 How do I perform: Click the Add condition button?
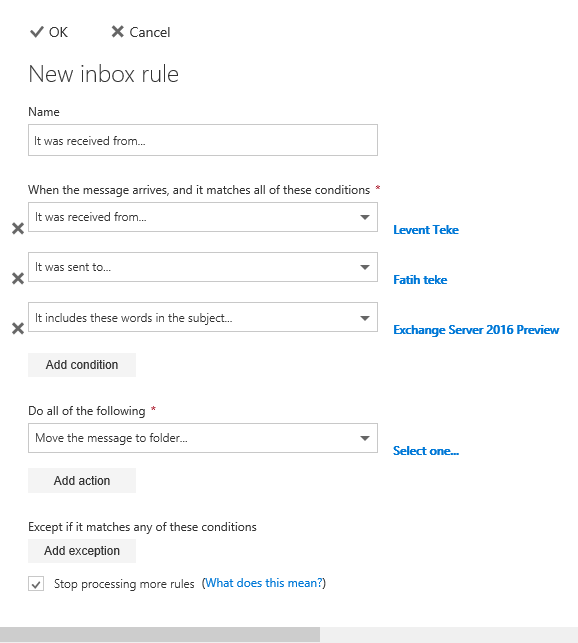coord(82,365)
